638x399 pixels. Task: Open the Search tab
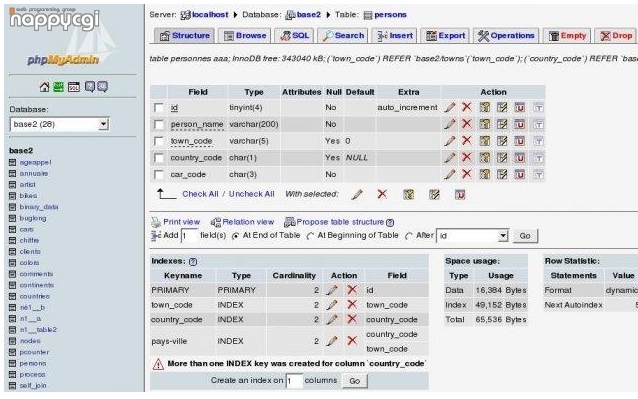click(x=343, y=36)
